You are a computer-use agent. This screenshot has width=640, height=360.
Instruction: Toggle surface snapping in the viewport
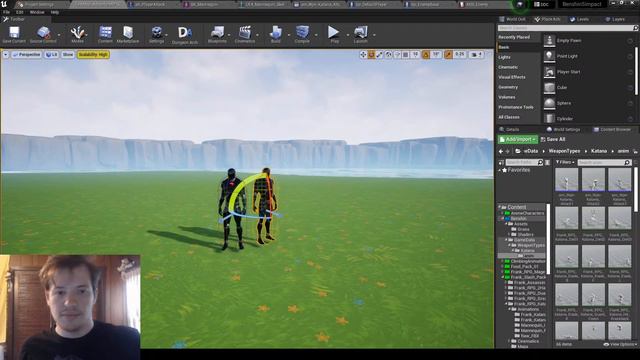[x=397, y=55]
